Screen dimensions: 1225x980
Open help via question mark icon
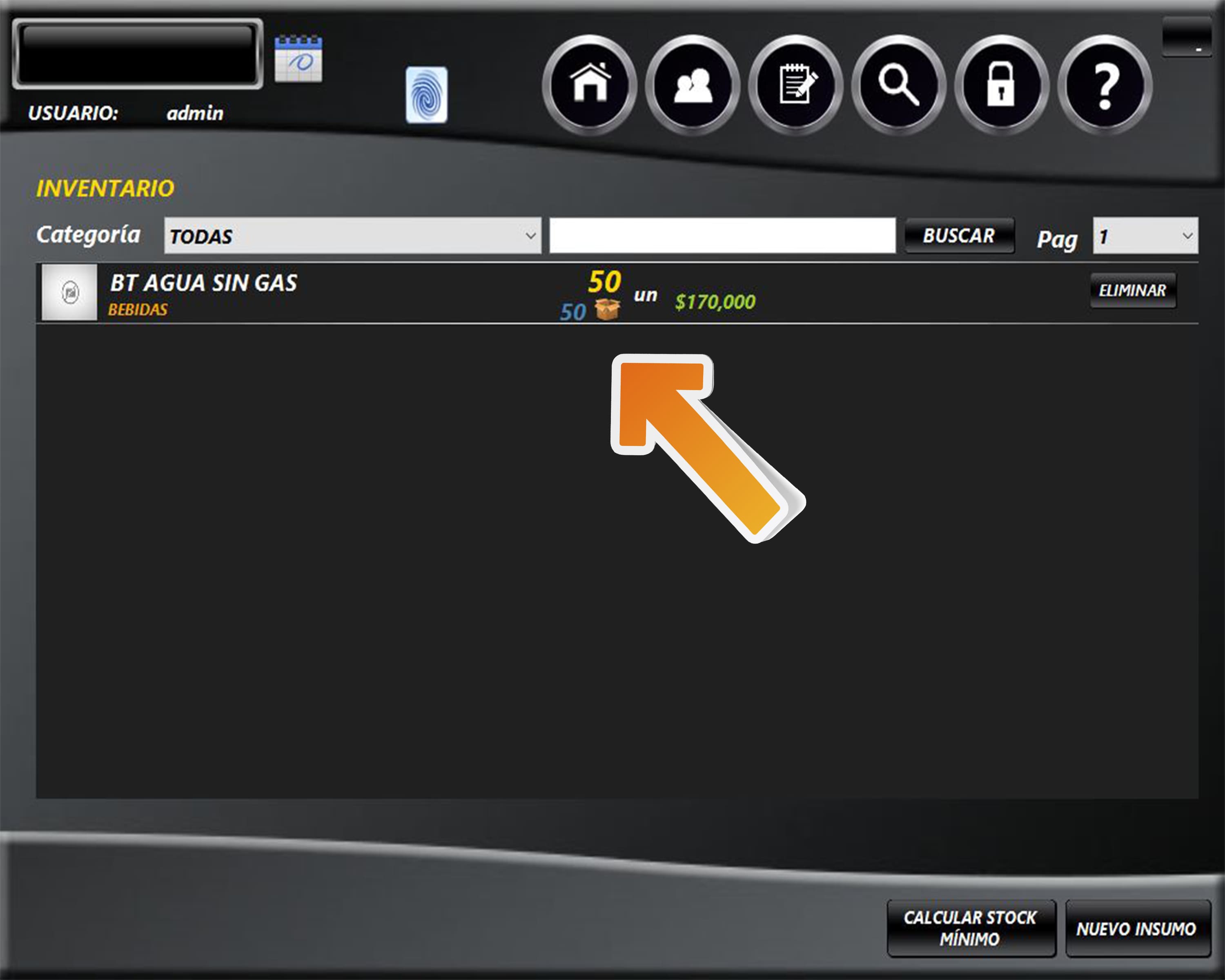tap(1105, 85)
